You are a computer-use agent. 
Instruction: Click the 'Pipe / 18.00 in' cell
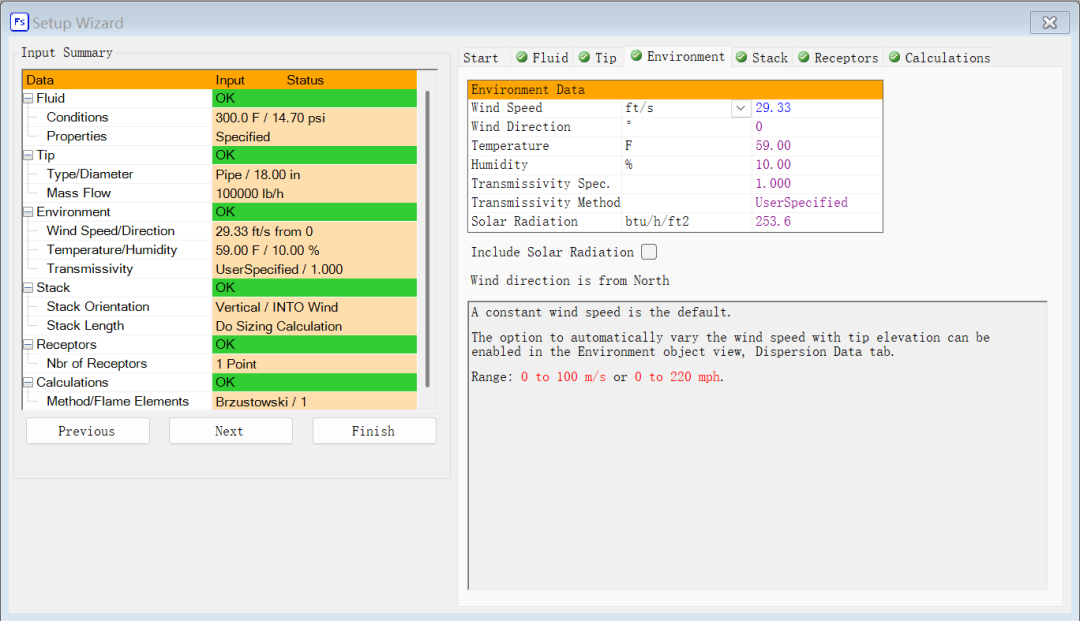(x=315, y=174)
